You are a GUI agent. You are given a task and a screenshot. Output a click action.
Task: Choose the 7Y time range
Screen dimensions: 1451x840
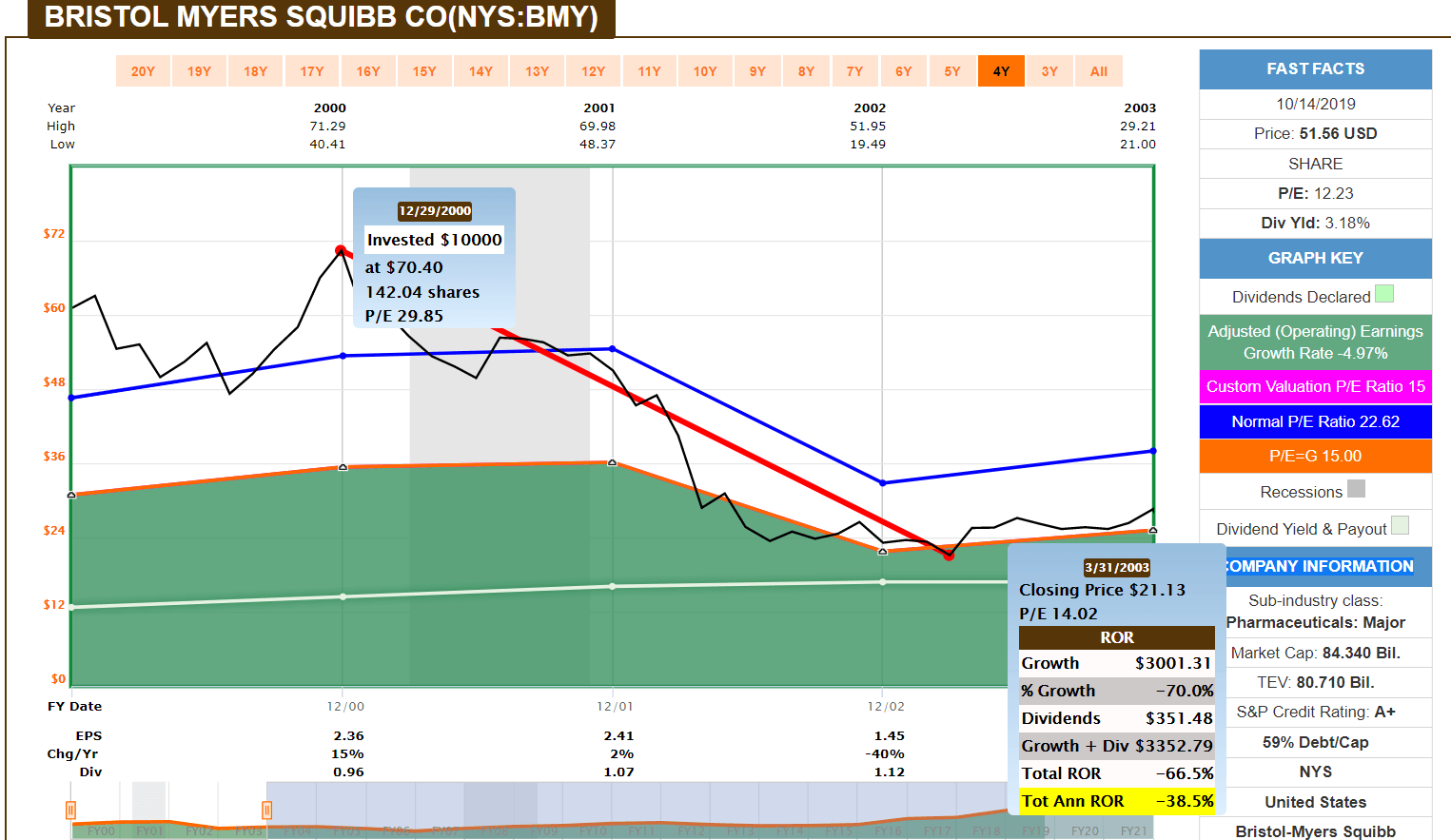[x=854, y=71]
